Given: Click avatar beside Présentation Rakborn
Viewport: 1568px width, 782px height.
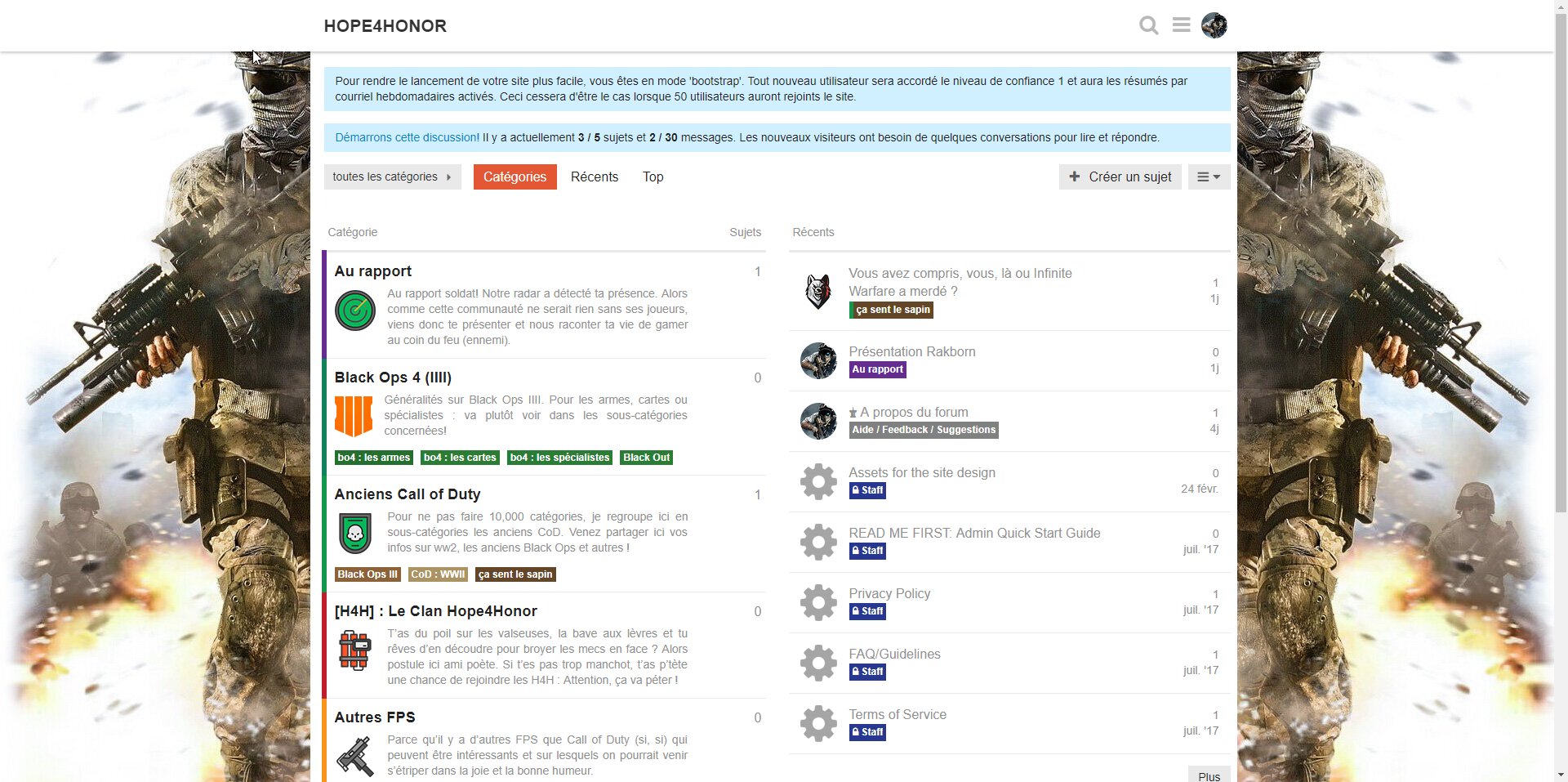Looking at the screenshot, I should coord(818,360).
